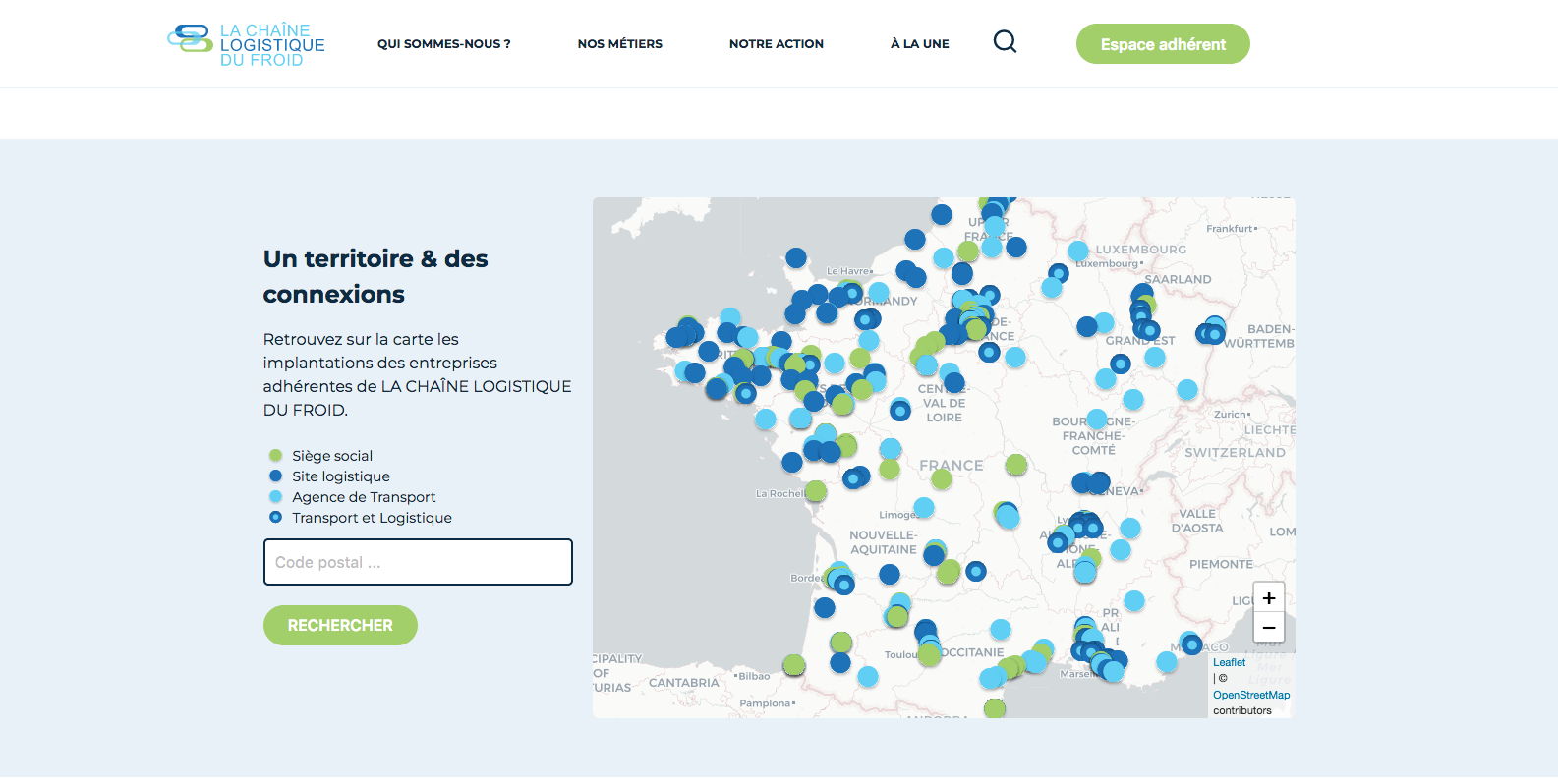The width and height of the screenshot is (1558, 784).
Task: Go to Espace adhérent
Action: (x=1163, y=44)
